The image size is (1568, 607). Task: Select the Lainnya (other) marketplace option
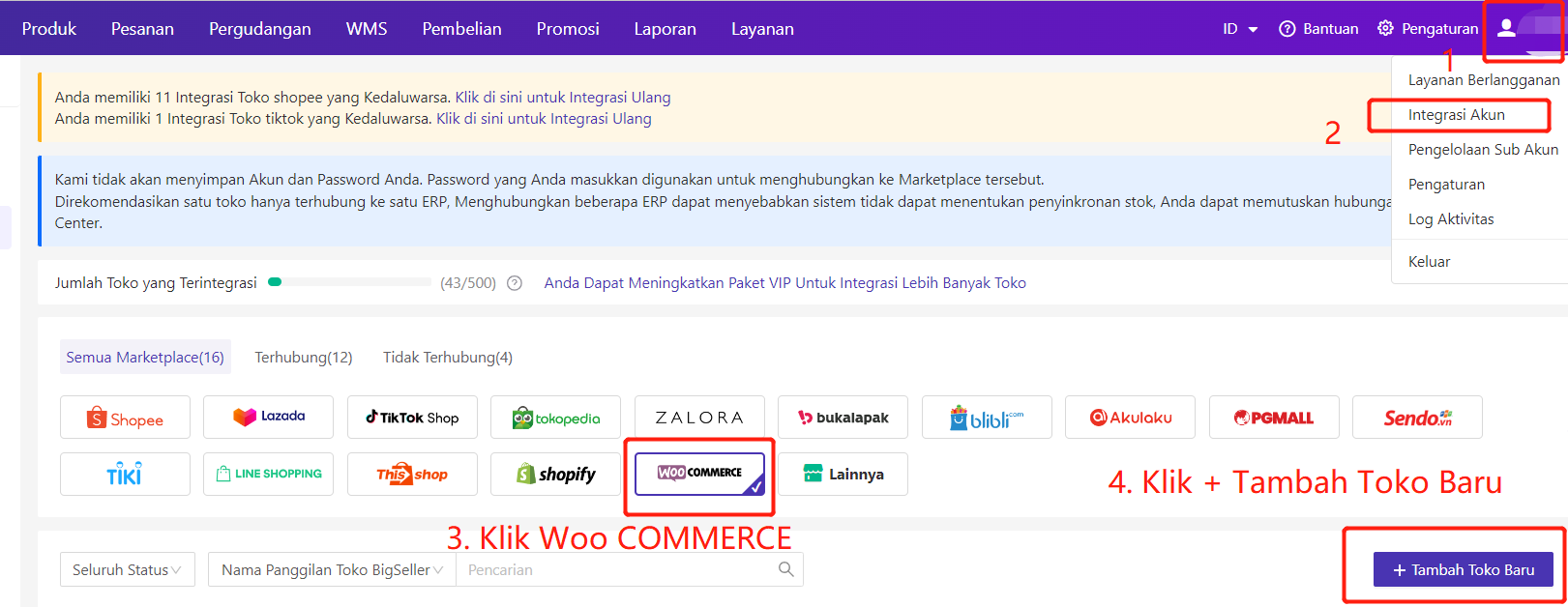point(843,475)
